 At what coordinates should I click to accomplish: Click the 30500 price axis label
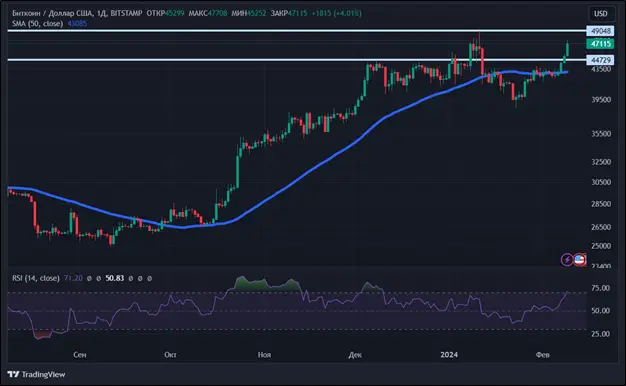click(601, 182)
